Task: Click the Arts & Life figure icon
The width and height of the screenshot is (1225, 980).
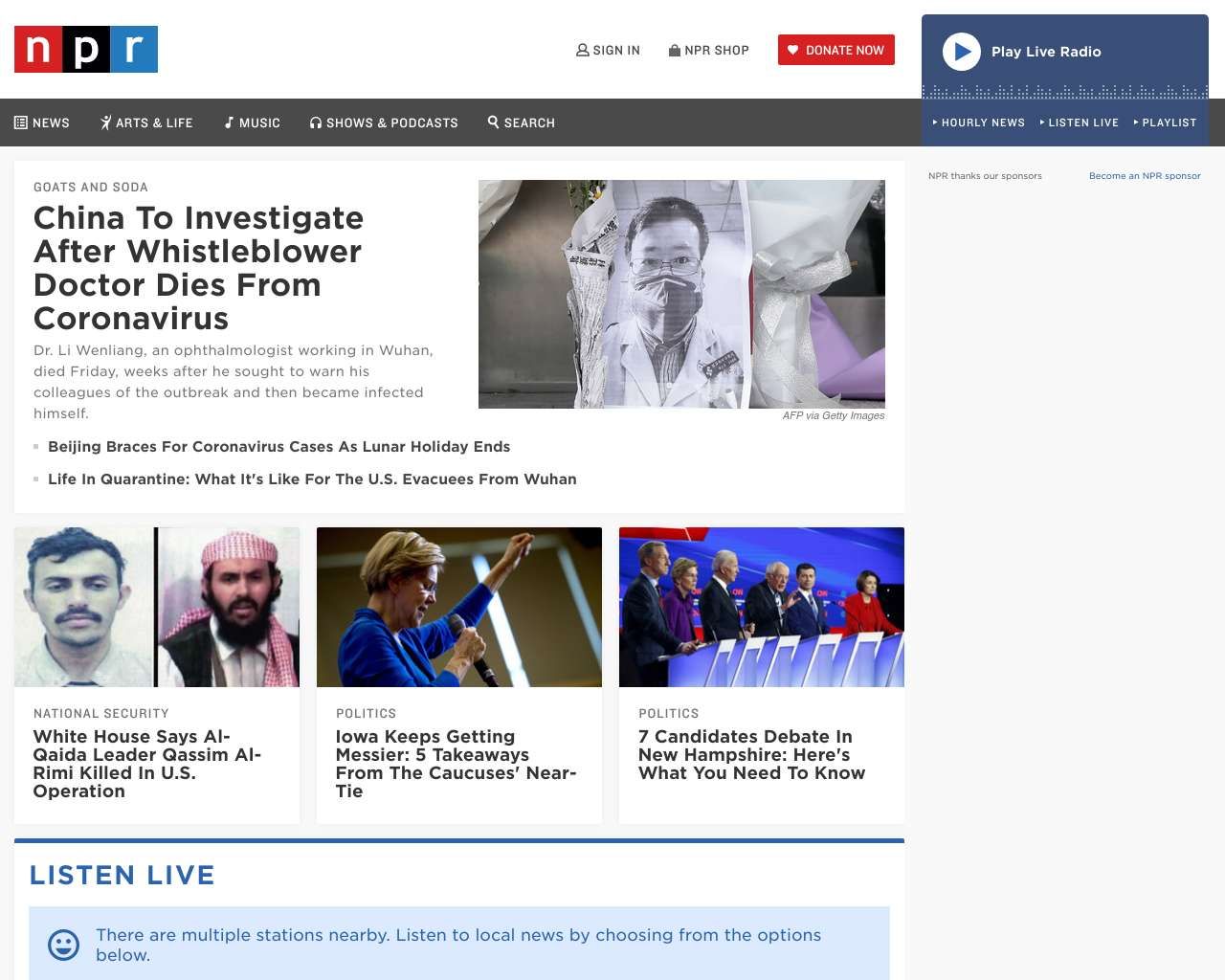Action: 106,122
